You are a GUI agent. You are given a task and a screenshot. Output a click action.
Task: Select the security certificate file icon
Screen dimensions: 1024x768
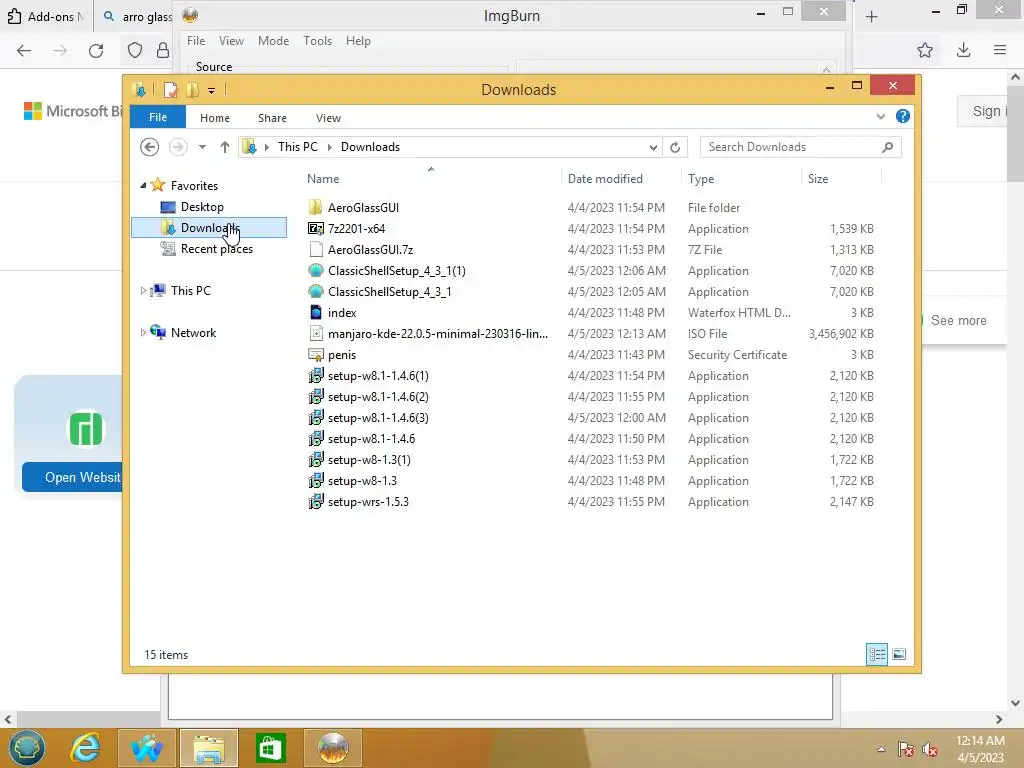pyautogui.click(x=315, y=355)
